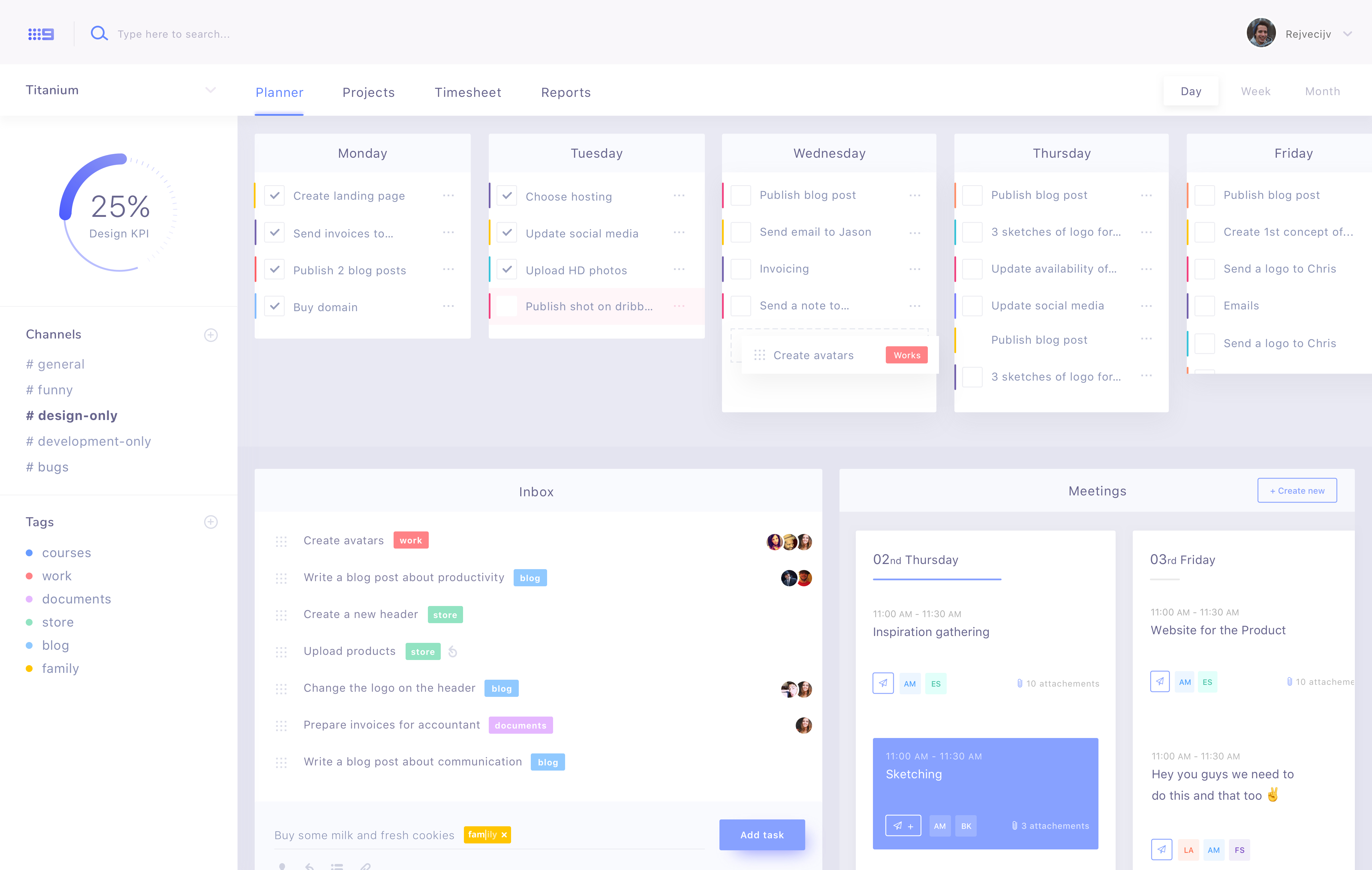Click the ellipsis icon on Create landing page
Viewport: 1372px width, 870px height.
[x=449, y=195]
